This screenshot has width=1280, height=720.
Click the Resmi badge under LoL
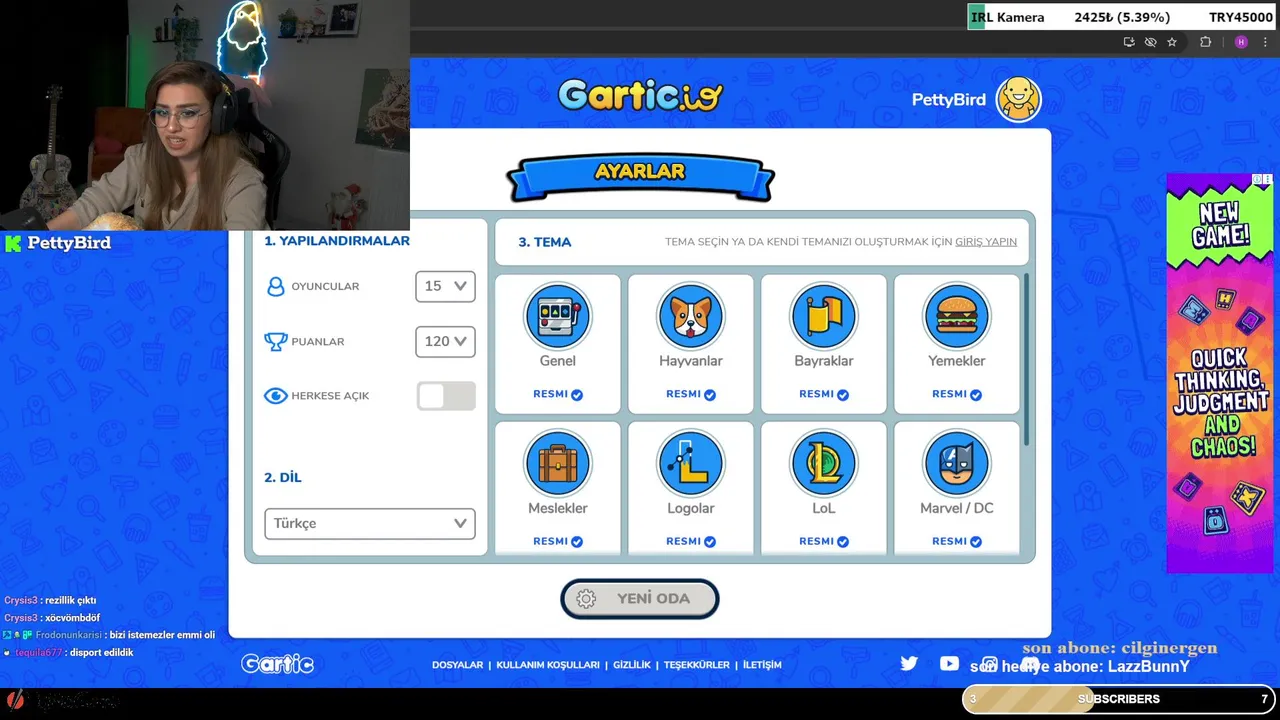pos(824,541)
